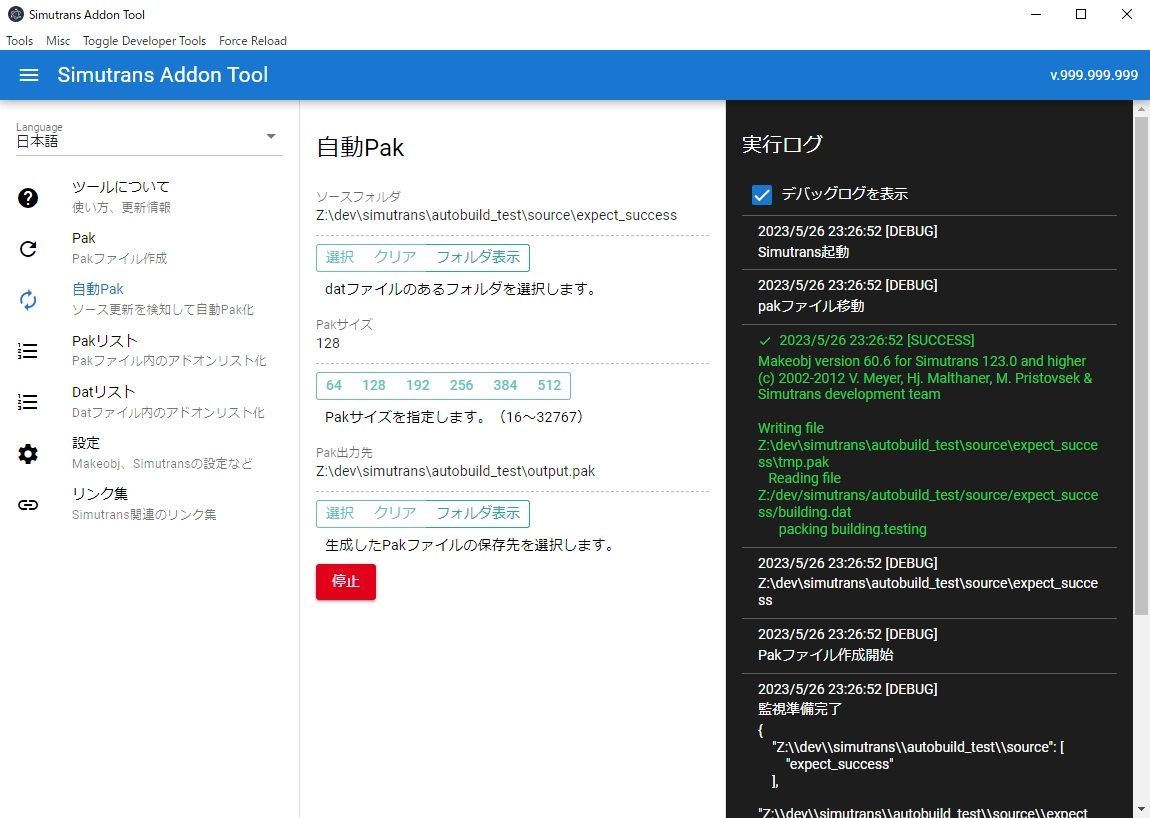
Task: Click the 自動Pak sync icon
Action: coord(28,300)
